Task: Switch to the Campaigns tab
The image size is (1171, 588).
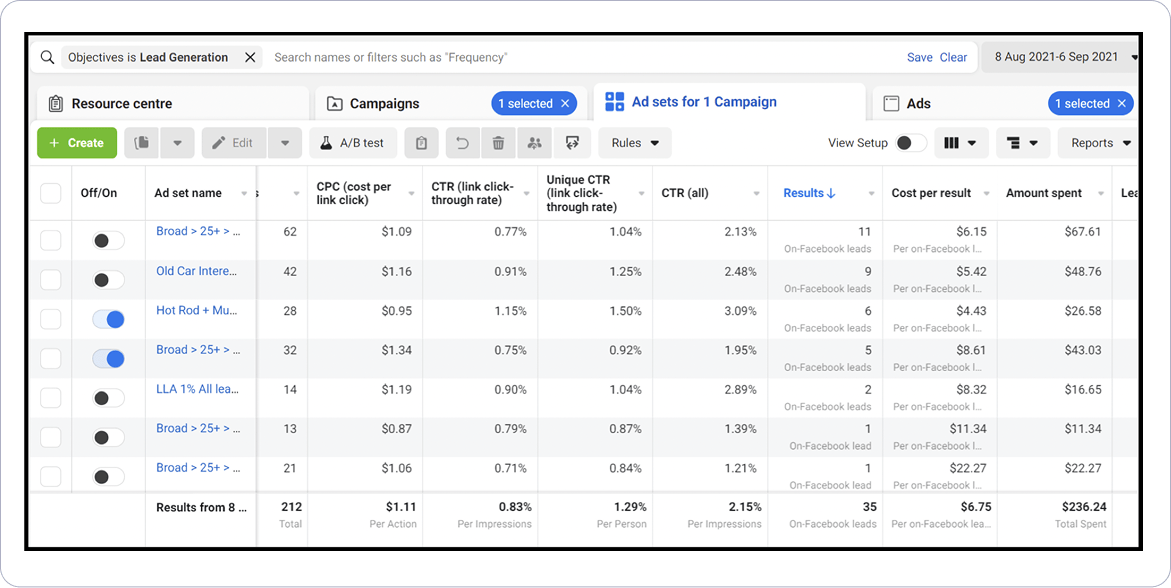Action: point(386,104)
